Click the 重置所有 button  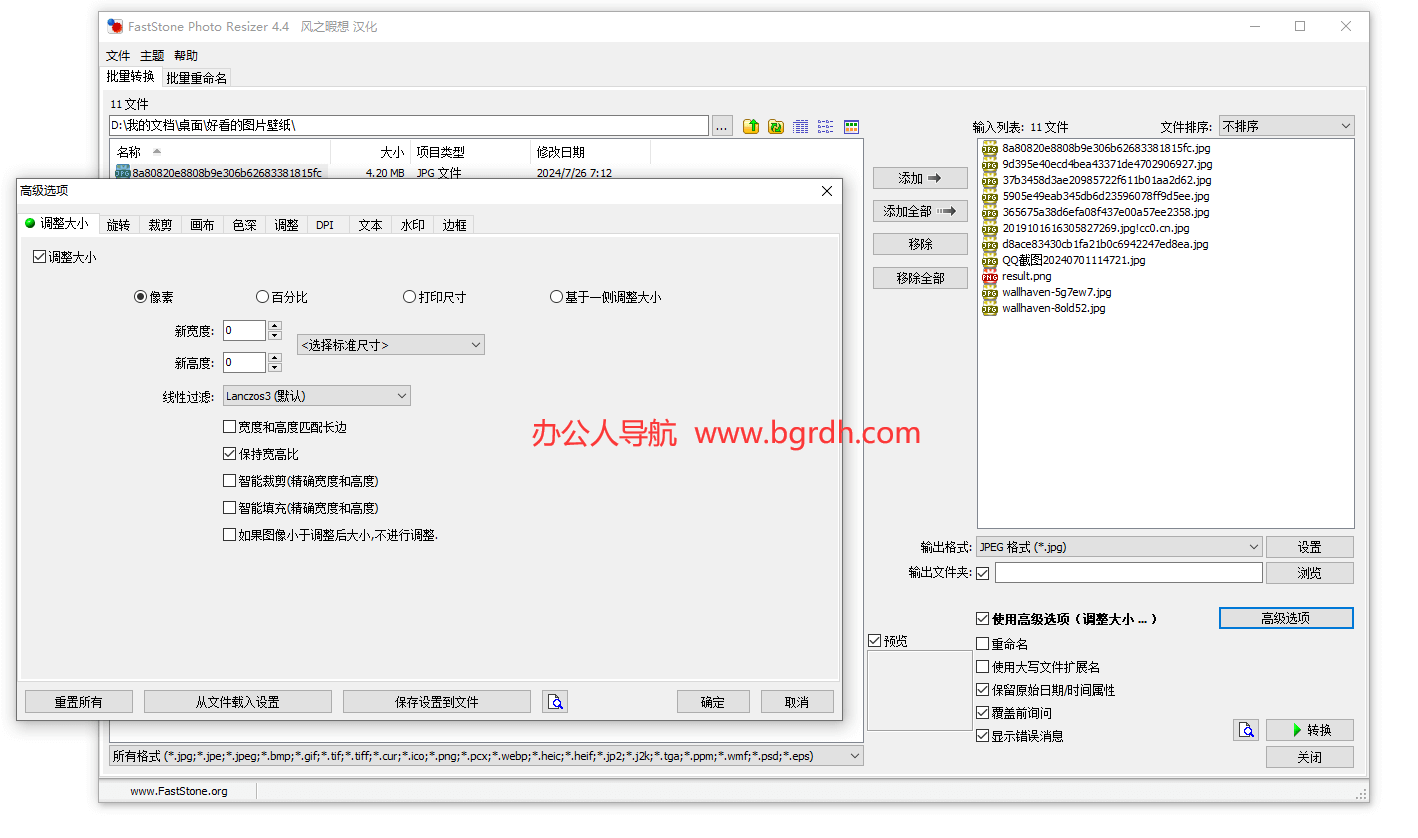click(x=78, y=701)
